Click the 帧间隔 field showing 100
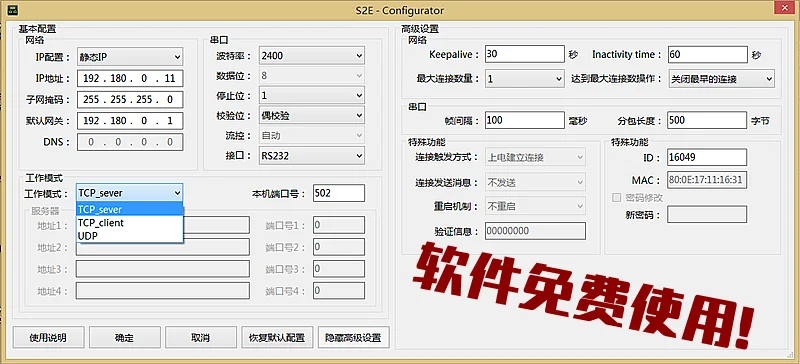Viewport: 800px width, 364px height. (x=524, y=120)
